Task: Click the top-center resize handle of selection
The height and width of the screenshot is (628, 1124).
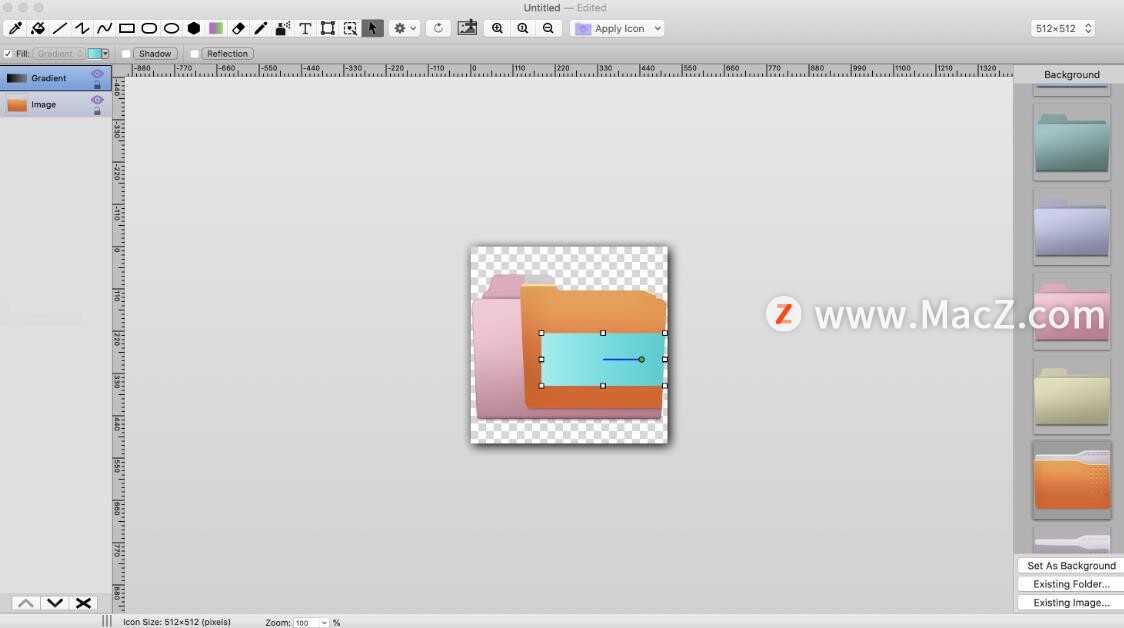Action: tap(603, 333)
